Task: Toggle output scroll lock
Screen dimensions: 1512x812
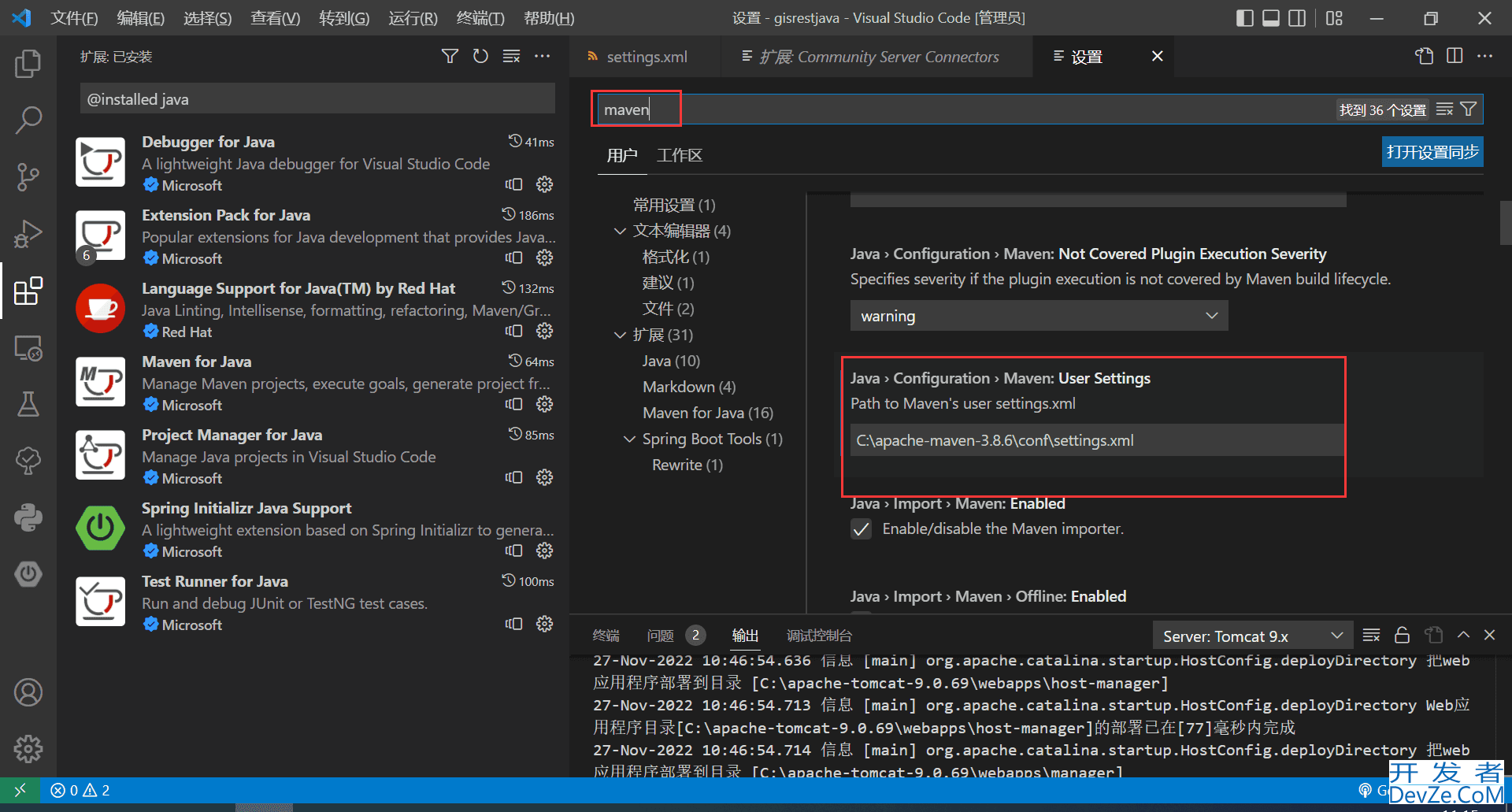Action: click(x=1402, y=635)
